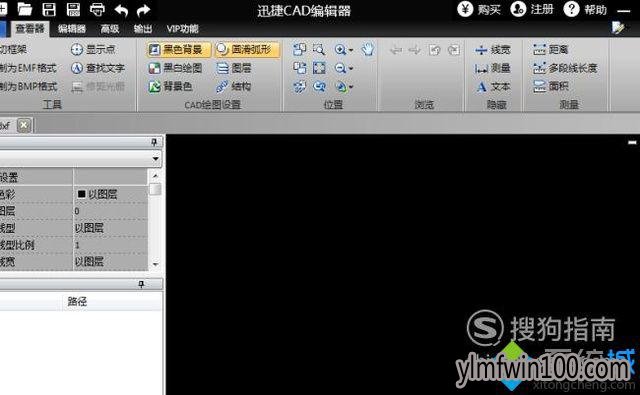Viewport: 640px width, 395px height.
Task: Select the pan hand tool
Action: coord(367,49)
